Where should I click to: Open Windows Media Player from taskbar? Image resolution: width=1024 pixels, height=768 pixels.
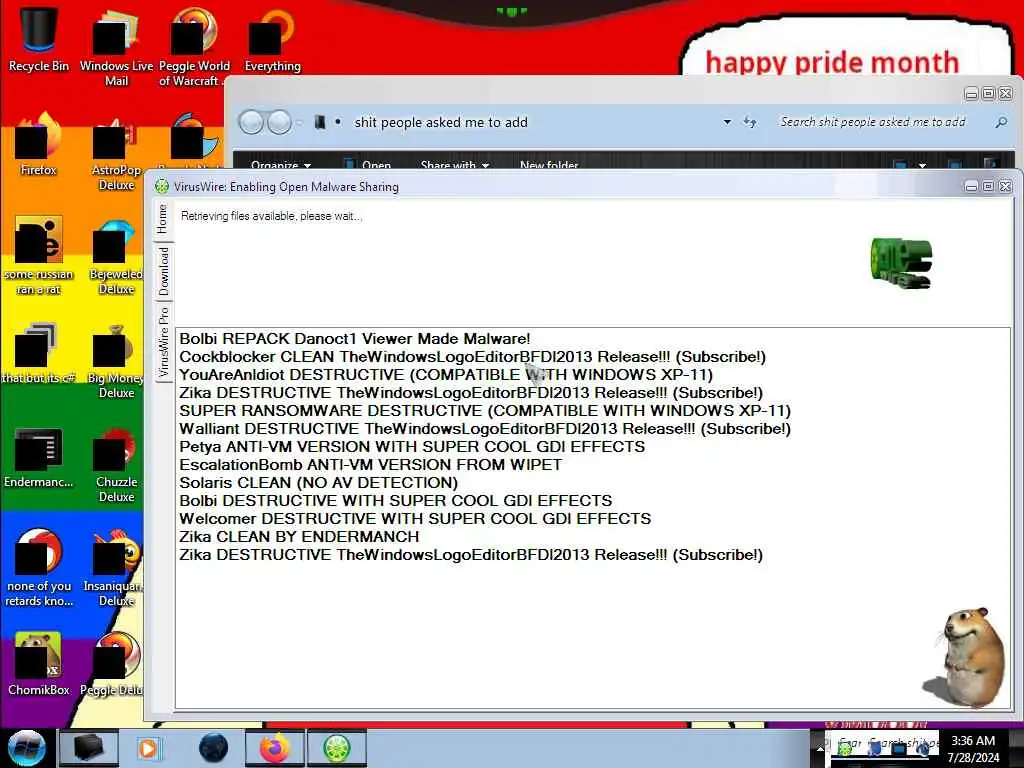click(x=149, y=748)
